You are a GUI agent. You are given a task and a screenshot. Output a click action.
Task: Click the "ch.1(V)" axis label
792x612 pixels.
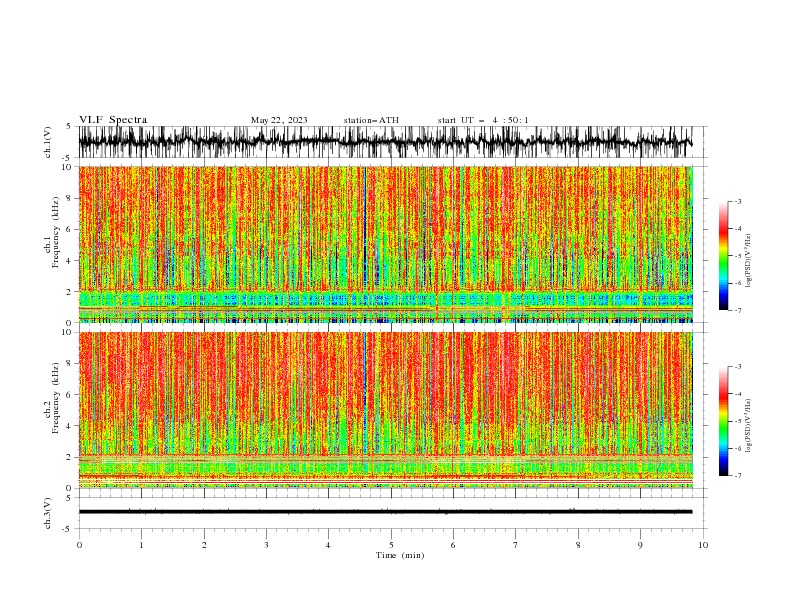pyautogui.click(x=48, y=142)
